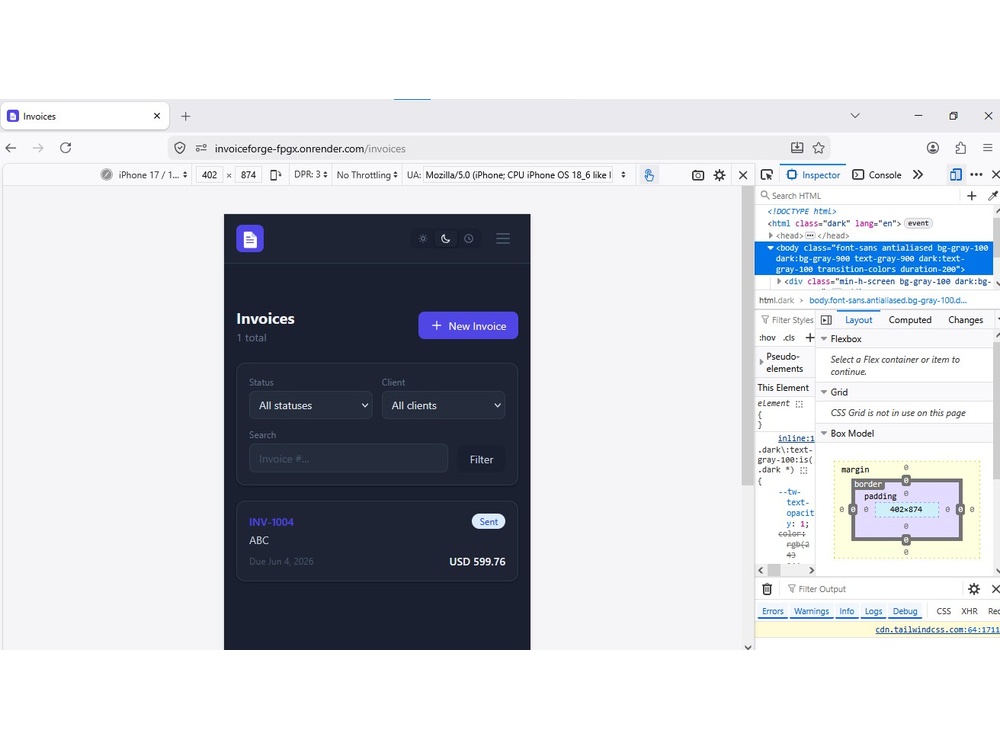This screenshot has height=750, width=1000.
Task: Click the event badge on html
Action: tap(918, 223)
